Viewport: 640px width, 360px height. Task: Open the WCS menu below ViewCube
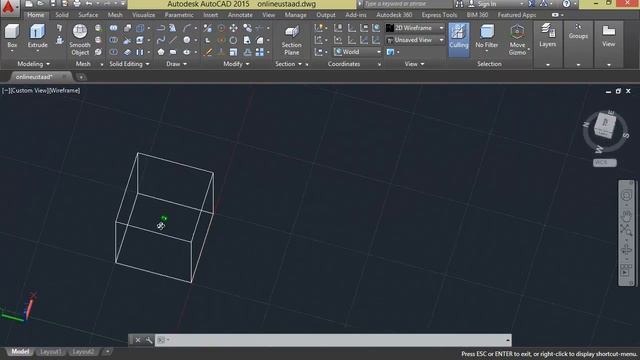pos(604,162)
